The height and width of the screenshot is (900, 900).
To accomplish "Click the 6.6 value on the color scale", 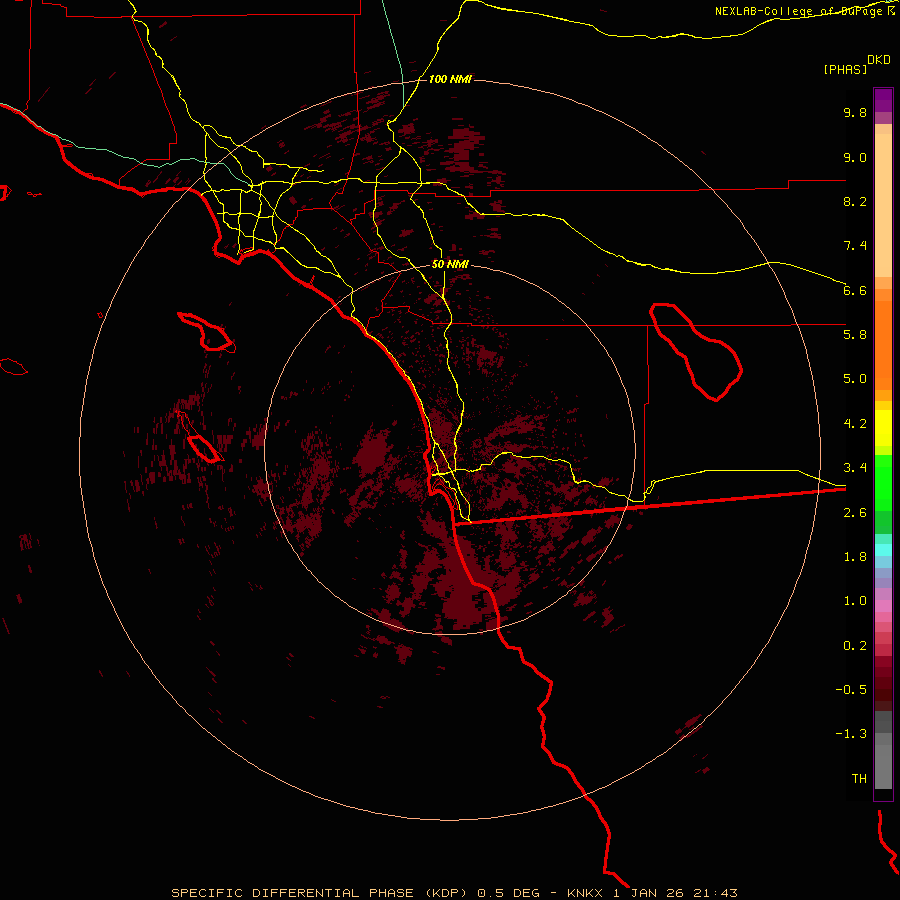I will [855, 290].
